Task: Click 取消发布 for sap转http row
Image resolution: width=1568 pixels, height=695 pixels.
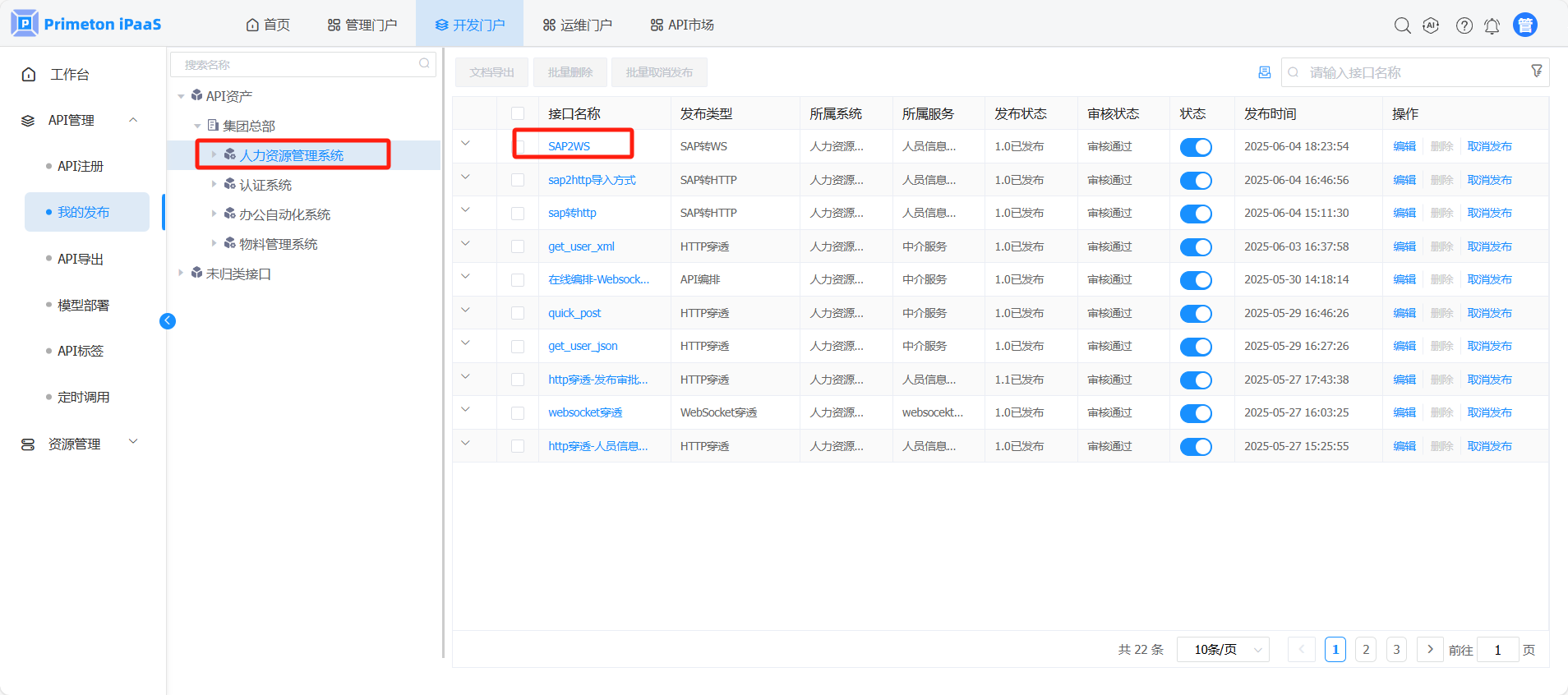Action: tap(1489, 213)
